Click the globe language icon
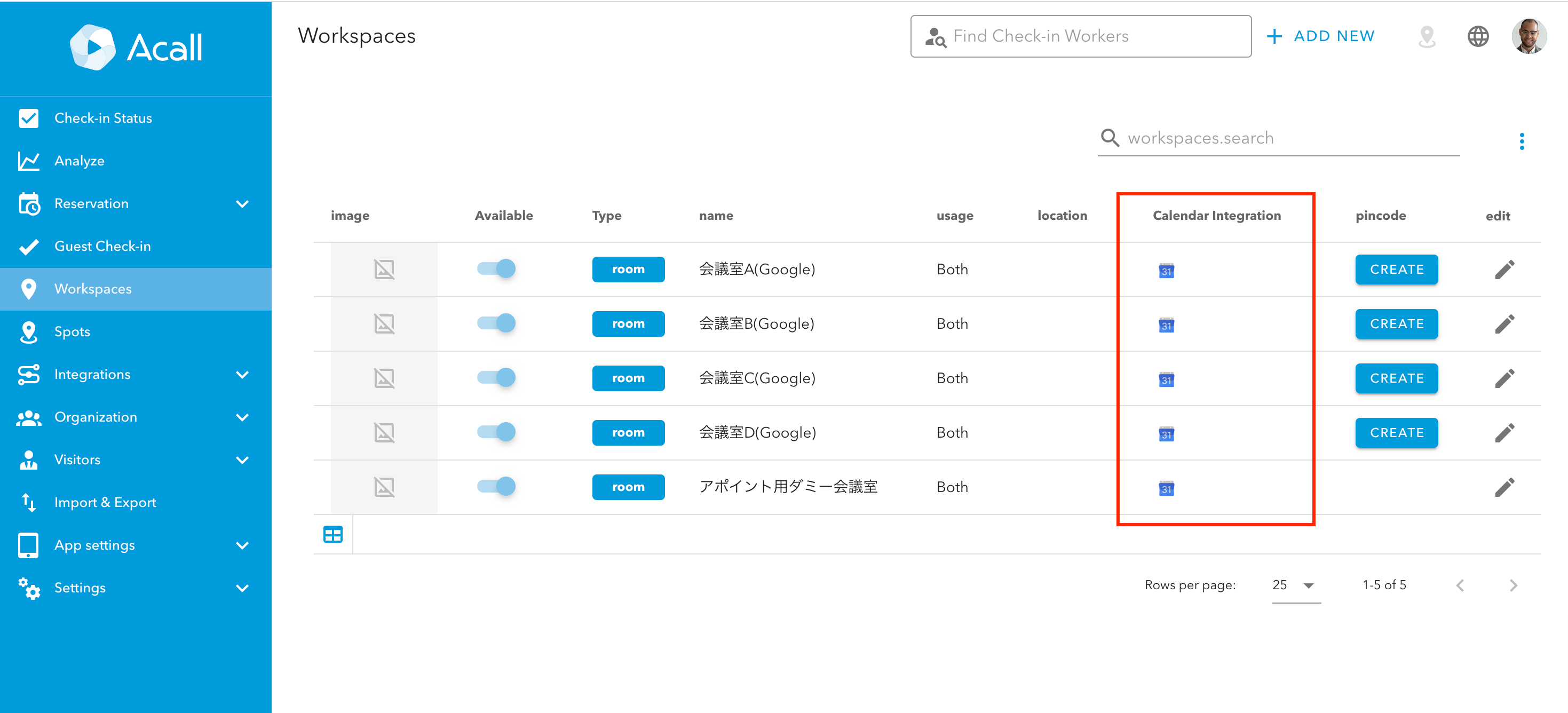 coord(1477,36)
